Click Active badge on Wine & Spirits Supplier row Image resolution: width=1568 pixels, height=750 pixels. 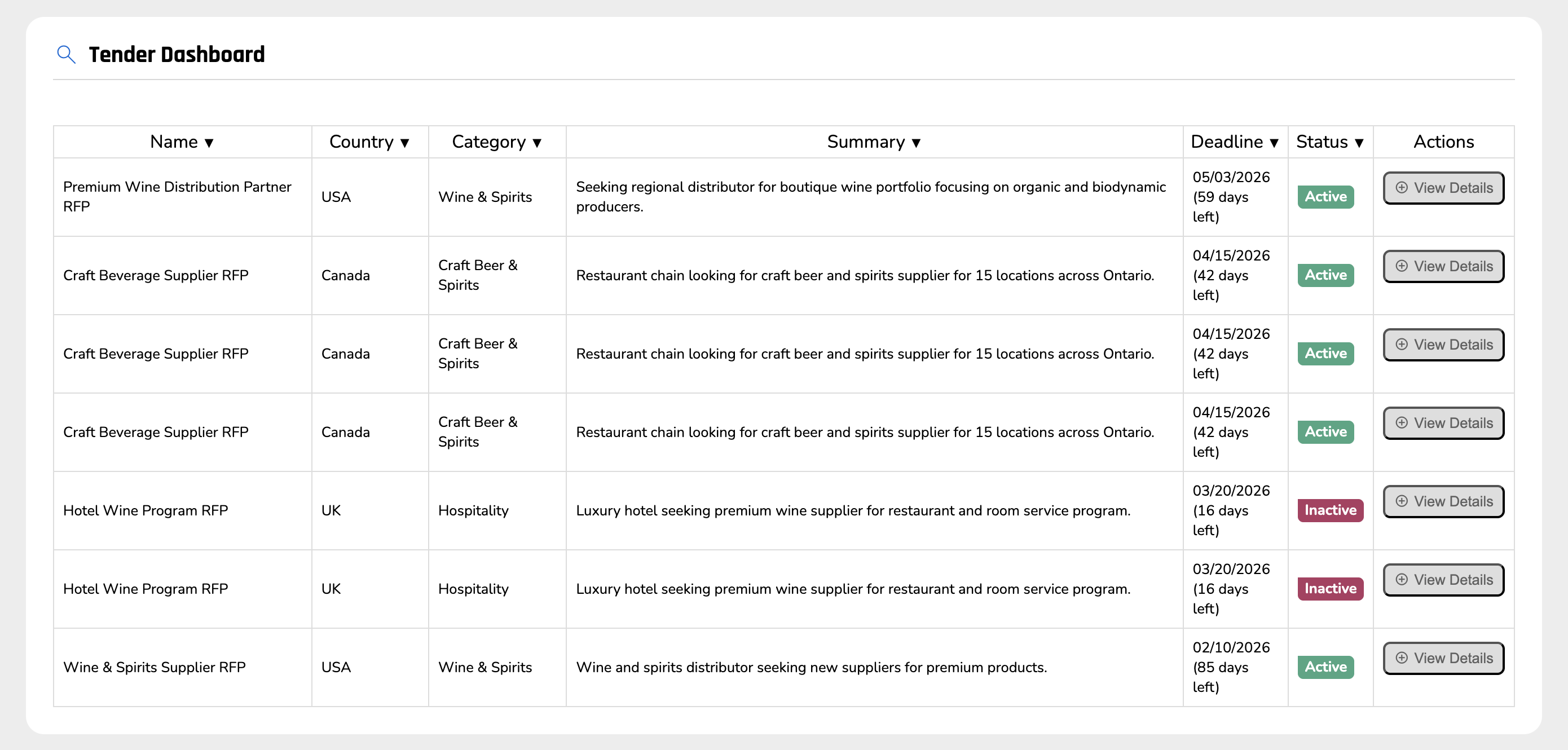[x=1325, y=667]
